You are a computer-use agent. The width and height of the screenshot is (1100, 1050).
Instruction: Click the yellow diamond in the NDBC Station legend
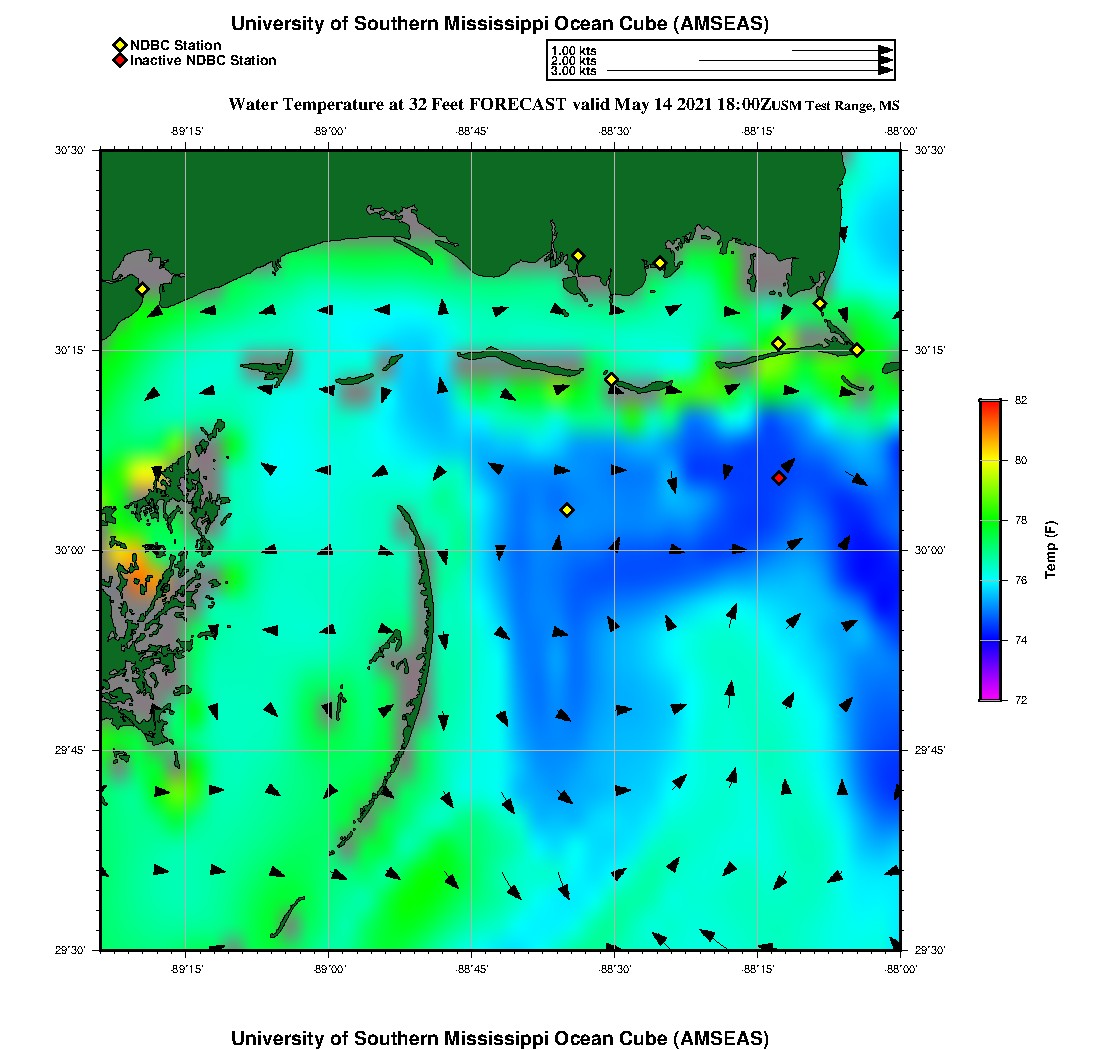click(120, 46)
